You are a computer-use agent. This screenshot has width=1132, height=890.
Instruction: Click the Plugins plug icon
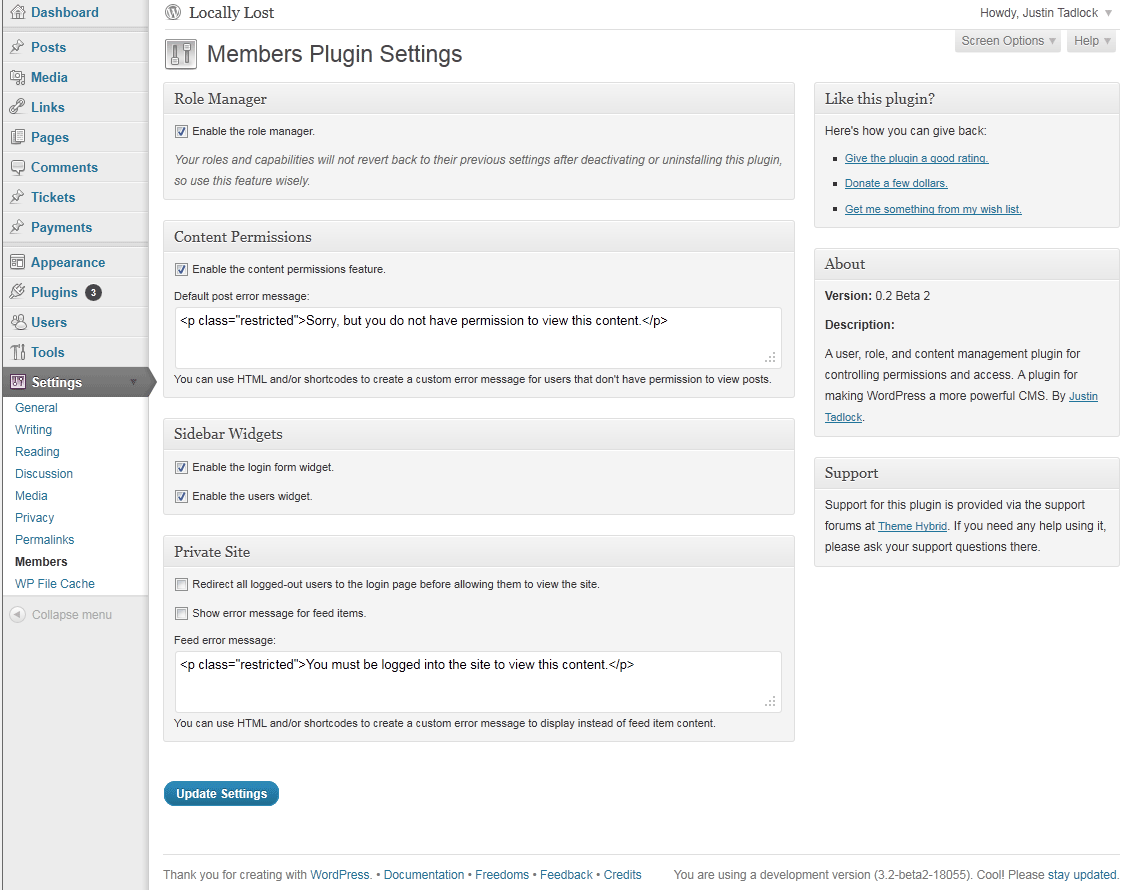coord(17,292)
